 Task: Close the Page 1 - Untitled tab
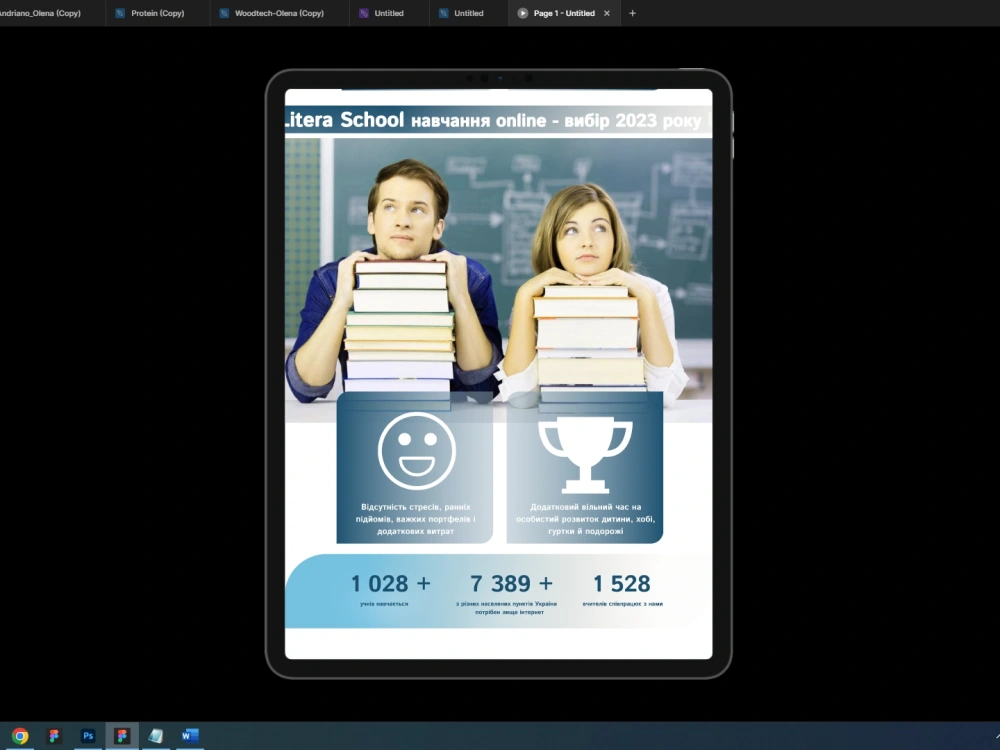(607, 13)
